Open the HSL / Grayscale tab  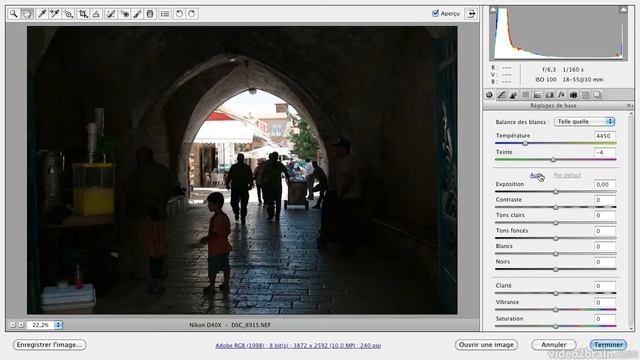(526, 95)
